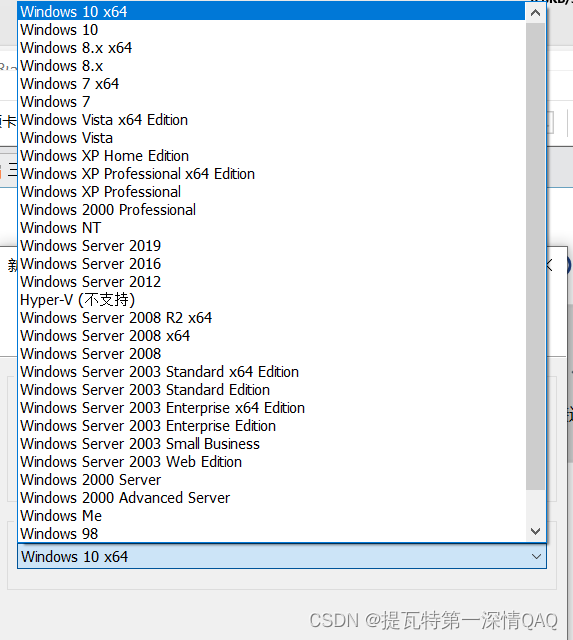Screen dimensions: 573x640
Task: Select the Windows NT option
Action: point(271,227)
